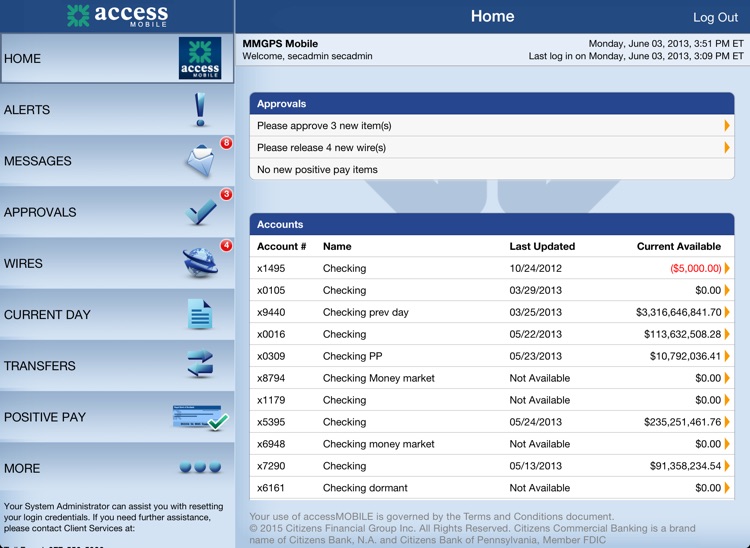Click 'Checking Money market' for x8794
750x548 pixels.
tap(379, 378)
